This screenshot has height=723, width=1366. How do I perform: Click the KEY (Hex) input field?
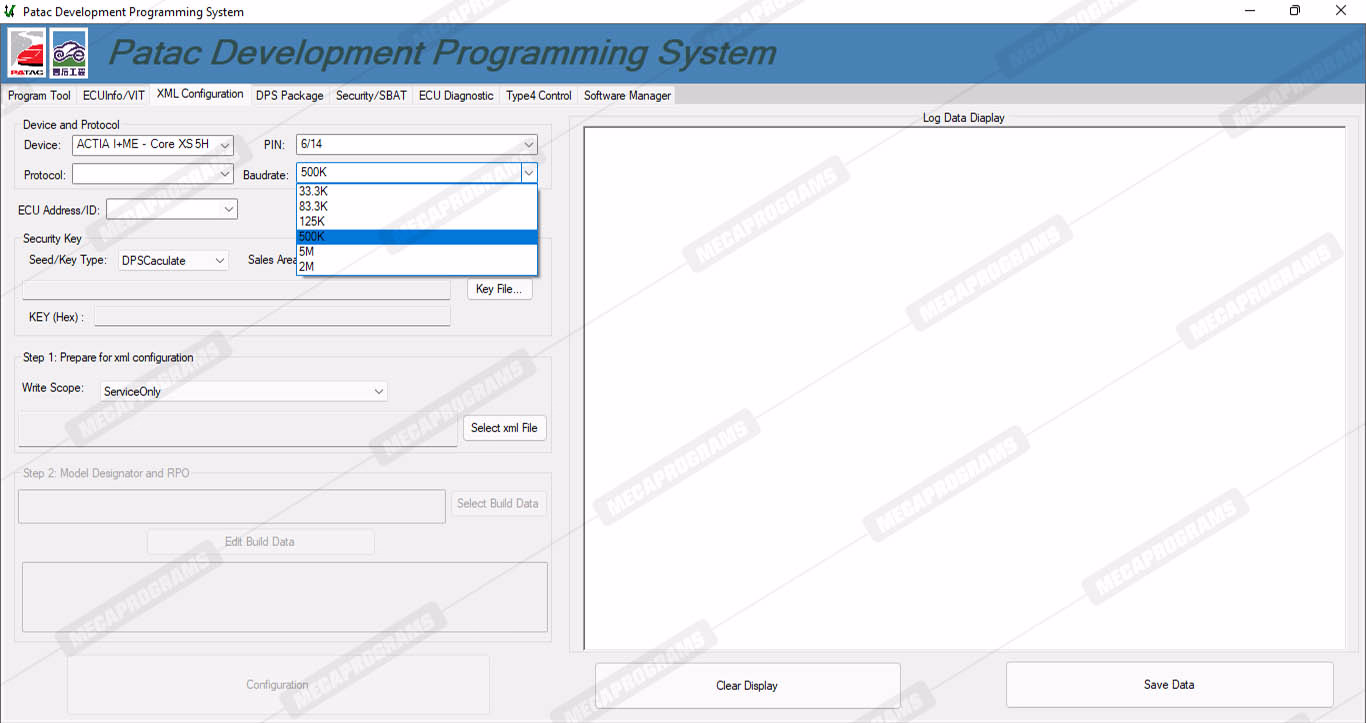272,317
